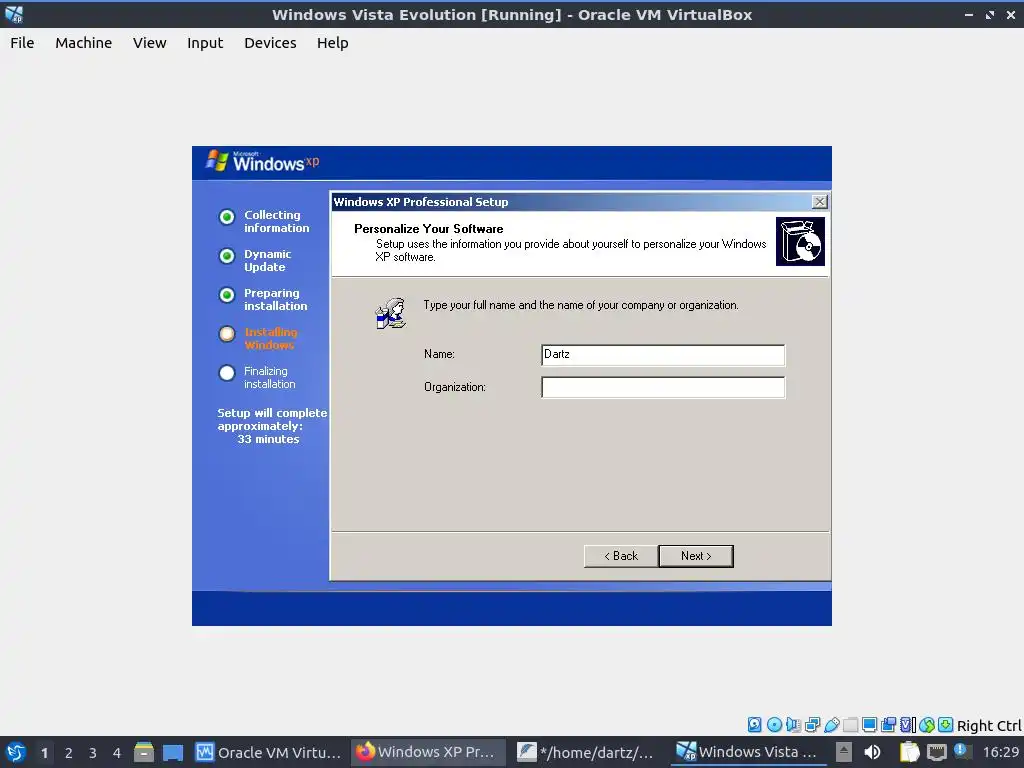Screen dimensions: 1024x768
Task: Click the volume speaker tray icon
Action: pyautogui.click(x=872, y=752)
